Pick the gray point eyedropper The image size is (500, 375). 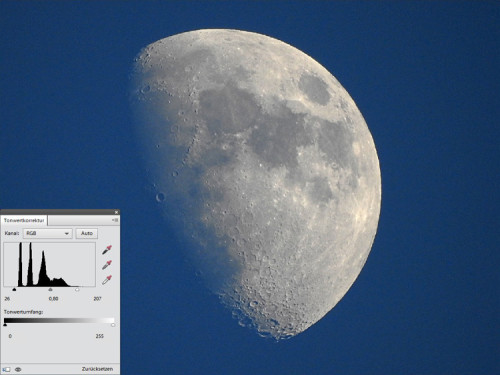107,265
